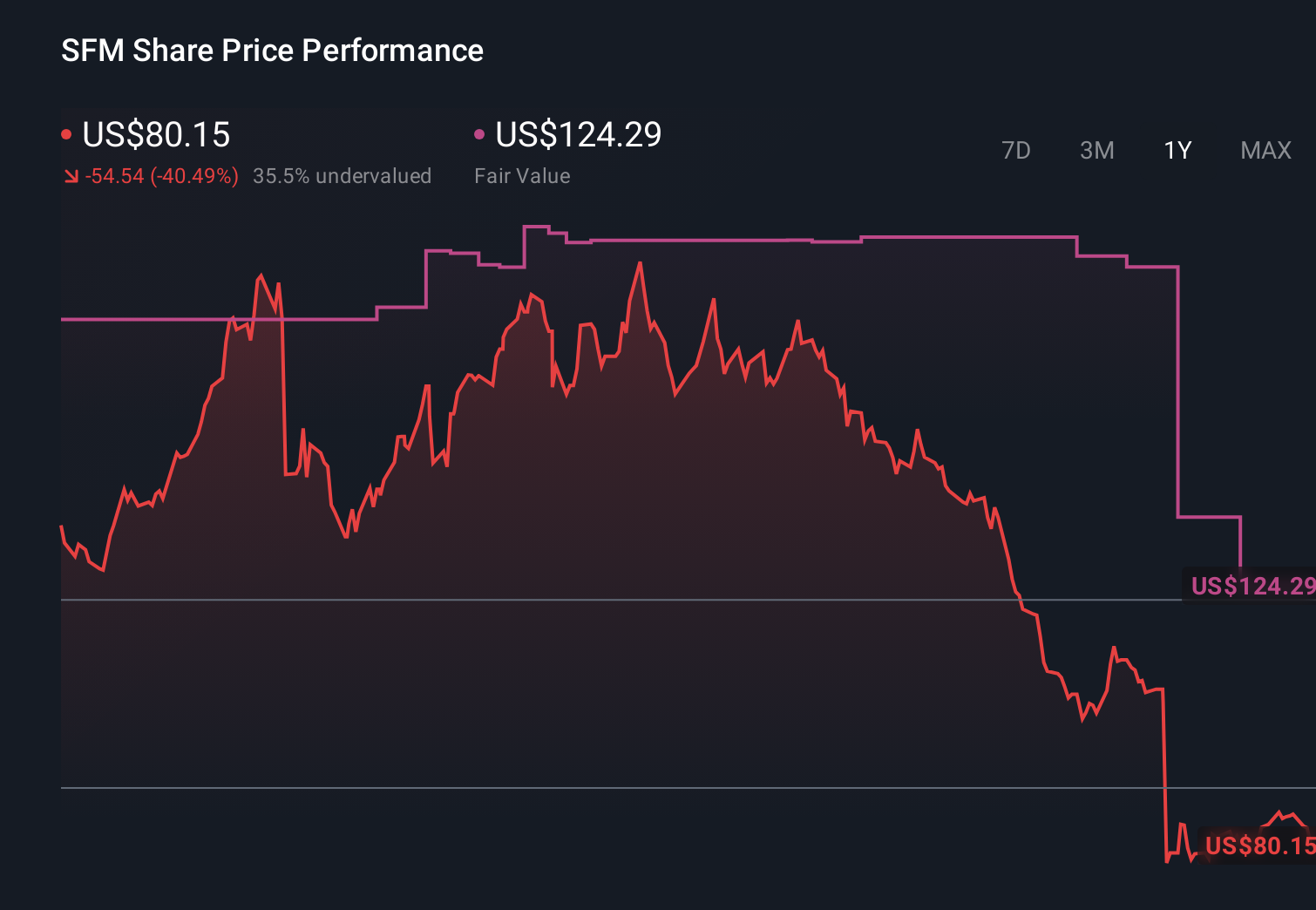Open the Fair Value label details
Viewport: 1316px width, 910px height.
point(522,175)
